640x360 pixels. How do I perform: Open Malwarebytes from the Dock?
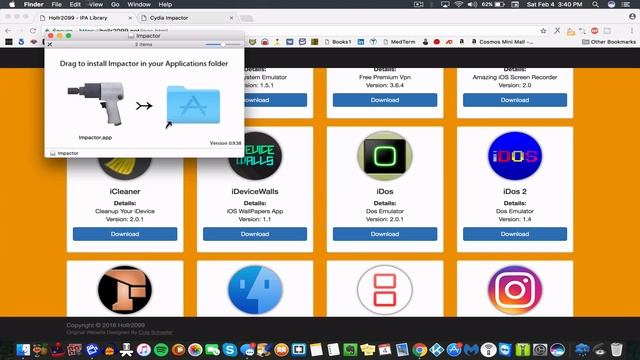pos(471,350)
